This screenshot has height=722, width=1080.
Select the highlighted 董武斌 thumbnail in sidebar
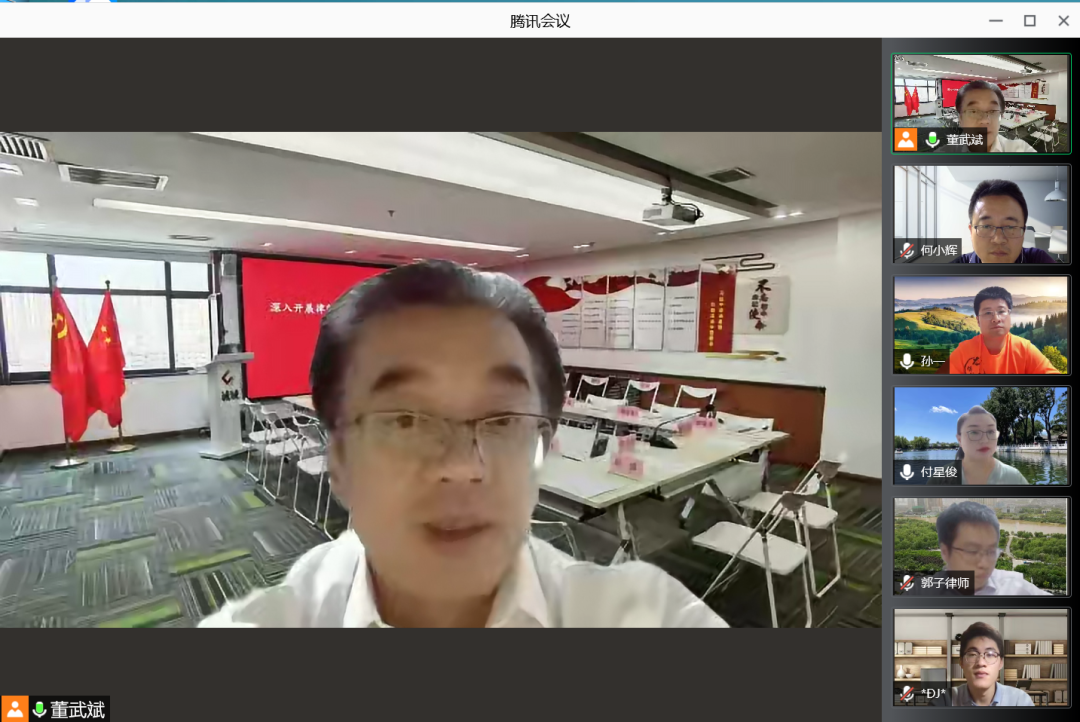coord(981,102)
